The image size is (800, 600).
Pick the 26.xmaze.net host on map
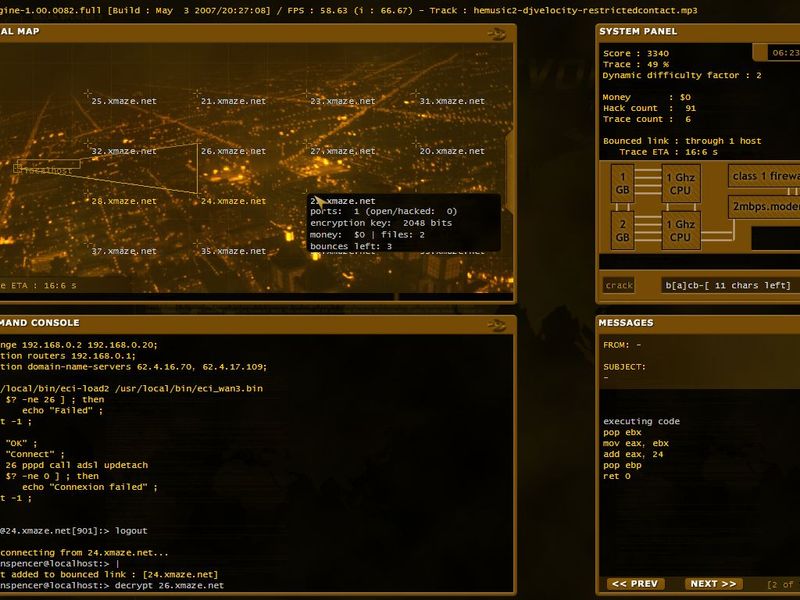tap(233, 151)
